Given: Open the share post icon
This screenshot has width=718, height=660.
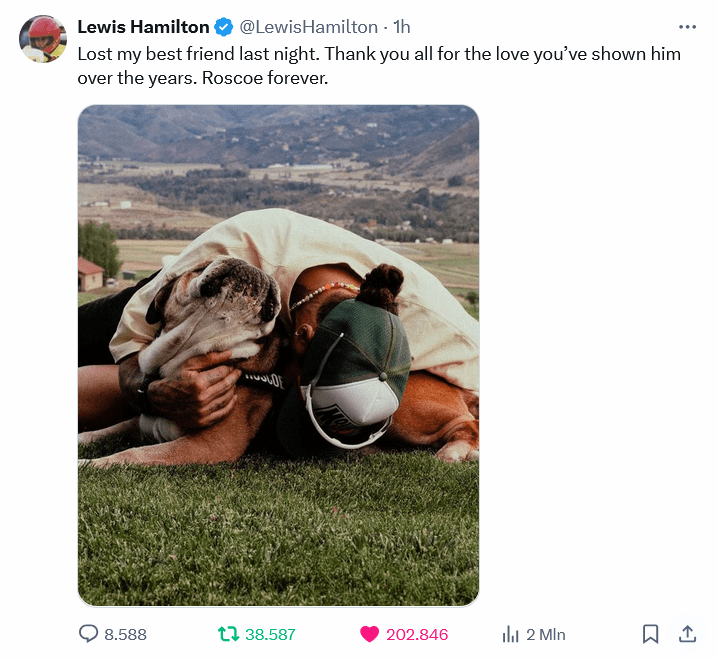Looking at the screenshot, I should tap(687, 634).
